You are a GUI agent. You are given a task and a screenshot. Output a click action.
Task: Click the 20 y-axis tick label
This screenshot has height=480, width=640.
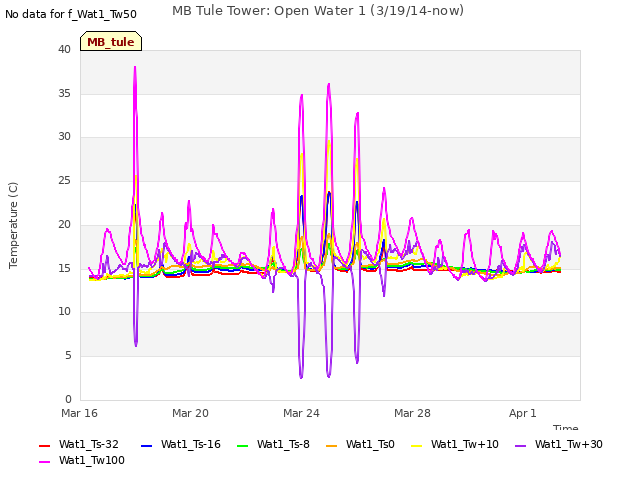click(x=64, y=224)
